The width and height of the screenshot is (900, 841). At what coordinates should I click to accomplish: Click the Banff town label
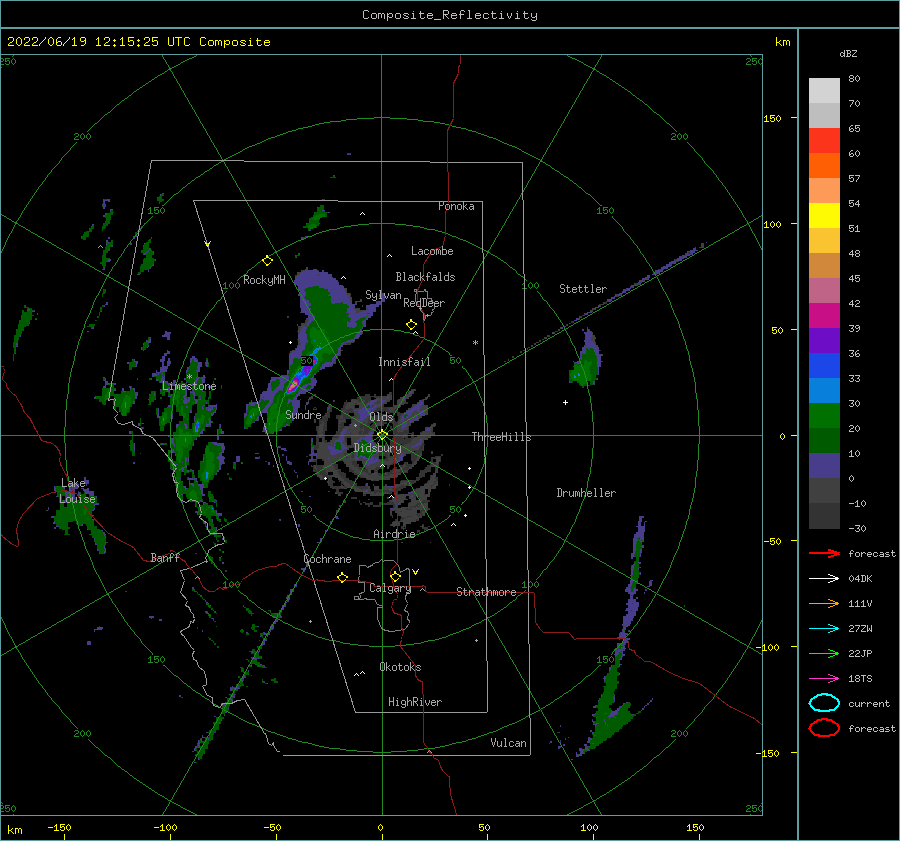[165, 557]
